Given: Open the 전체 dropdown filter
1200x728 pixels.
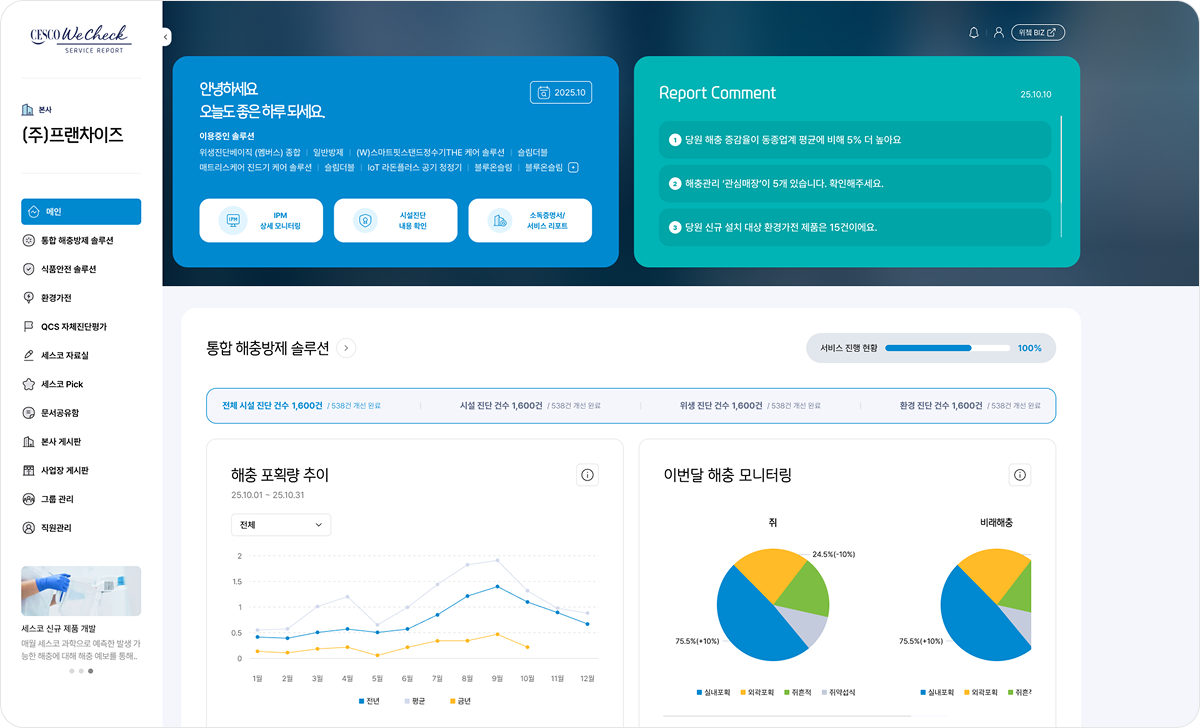Looking at the screenshot, I should point(280,525).
